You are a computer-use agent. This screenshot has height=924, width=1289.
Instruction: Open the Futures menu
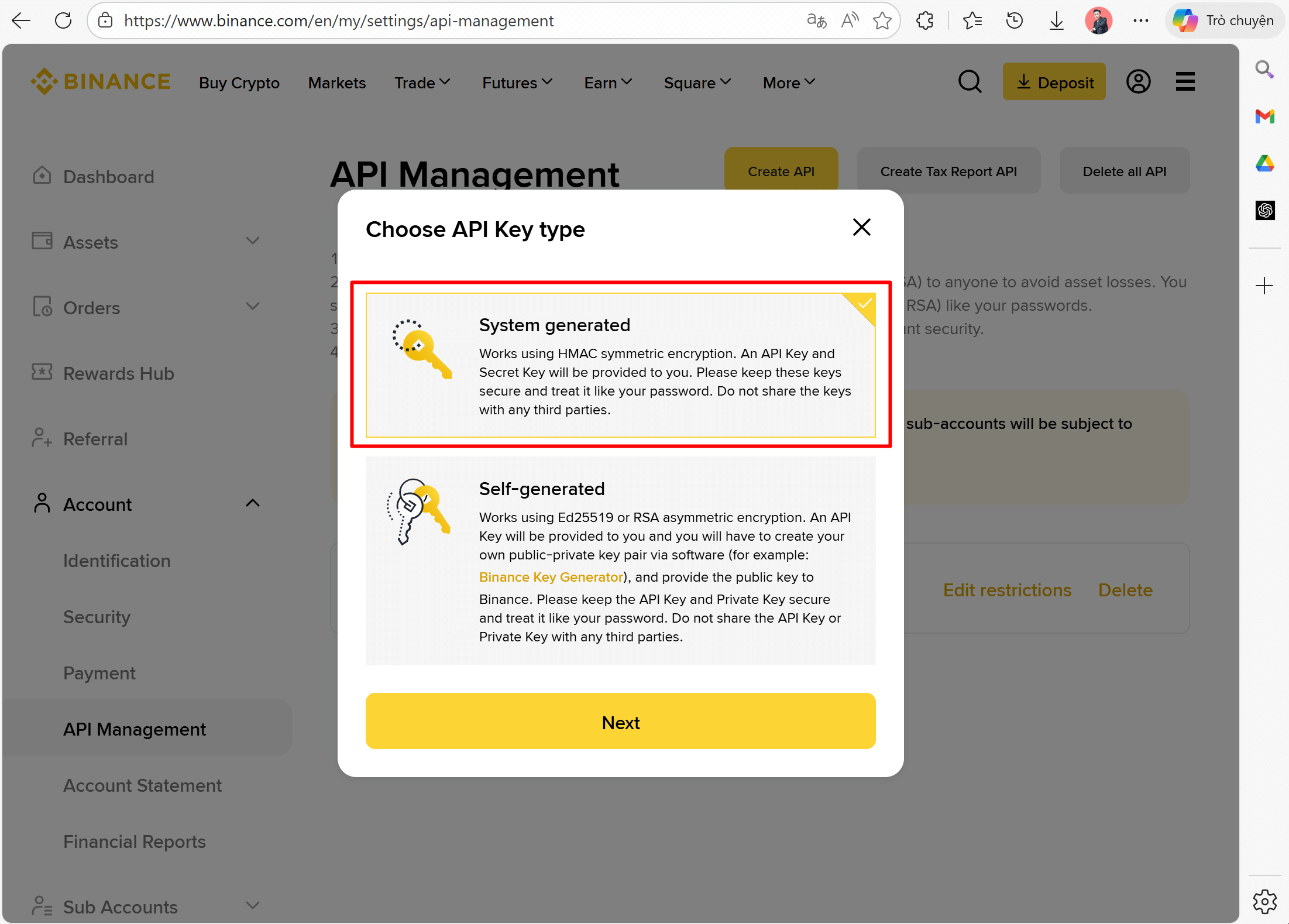(x=517, y=83)
